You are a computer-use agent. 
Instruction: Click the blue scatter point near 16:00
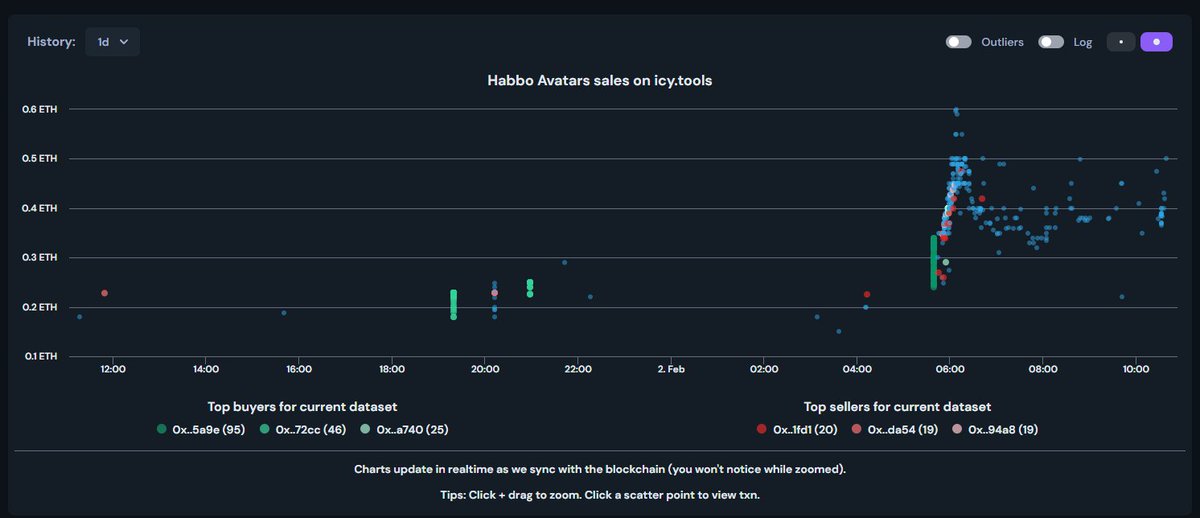pyautogui.click(x=284, y=313)
